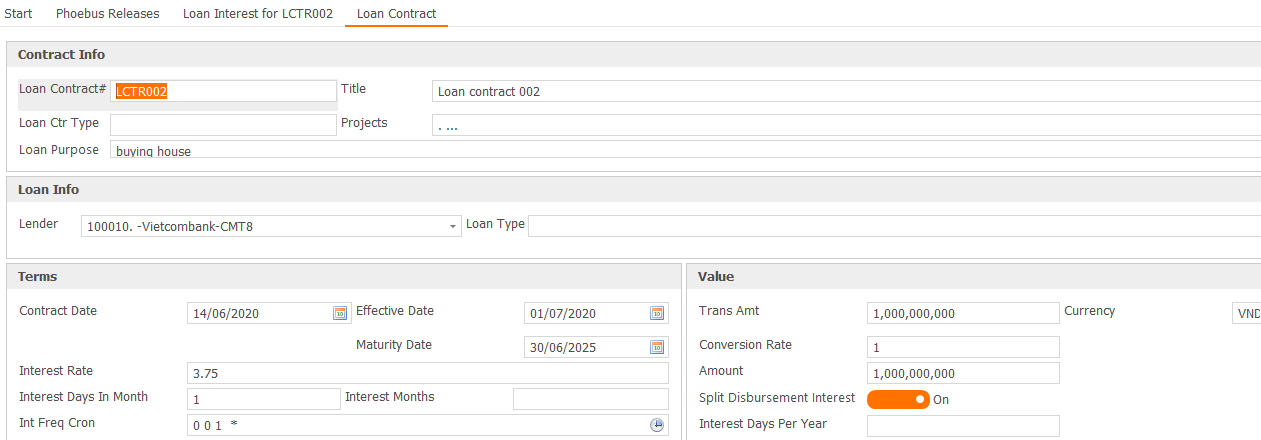Open Contract Date calendar picker

(340, 313)
